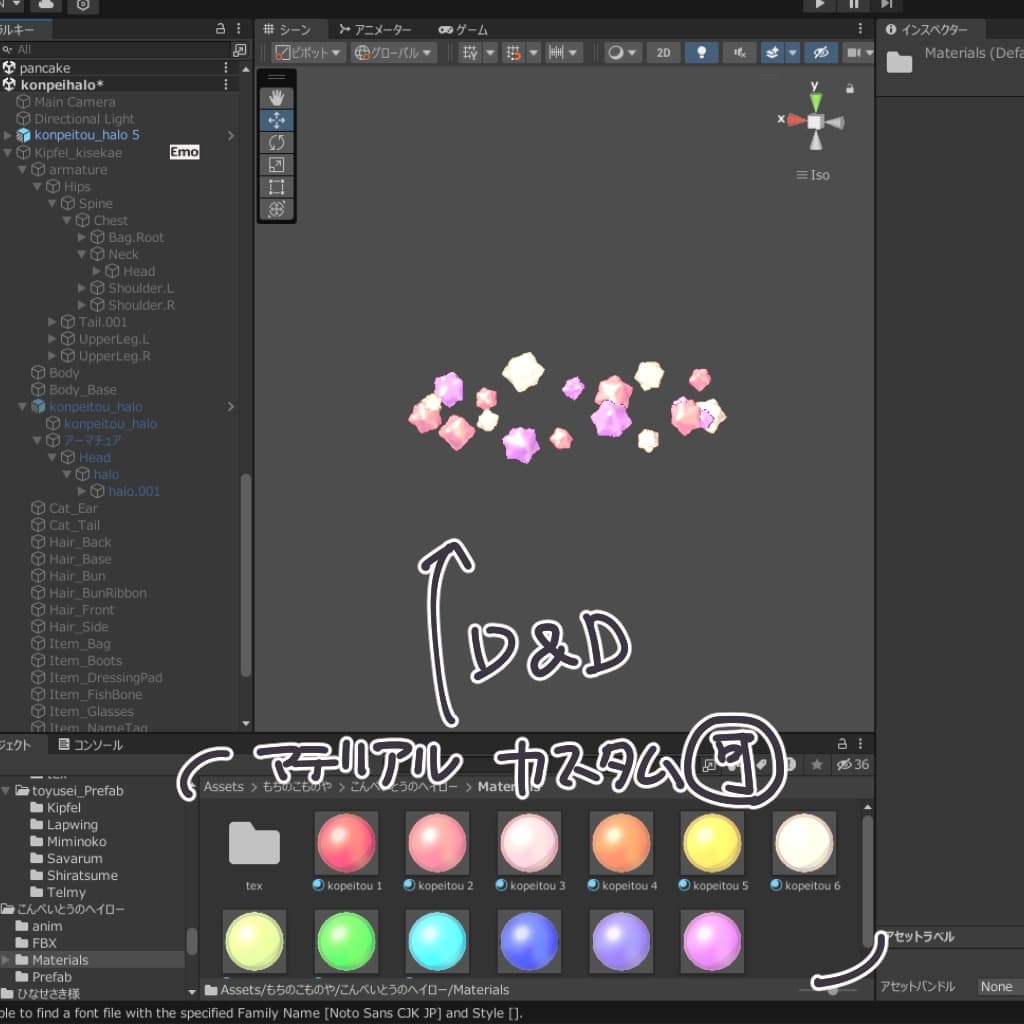This screenshot has width=1024, height=1024.
Task: Select the cyan material sphere
Action: click(438, 941)
